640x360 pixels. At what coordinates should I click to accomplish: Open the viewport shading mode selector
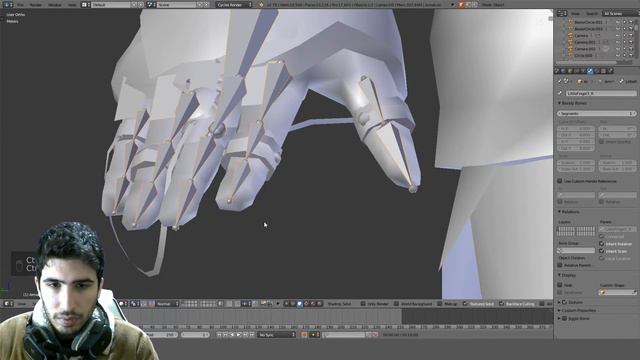click(x=123, y=304)
